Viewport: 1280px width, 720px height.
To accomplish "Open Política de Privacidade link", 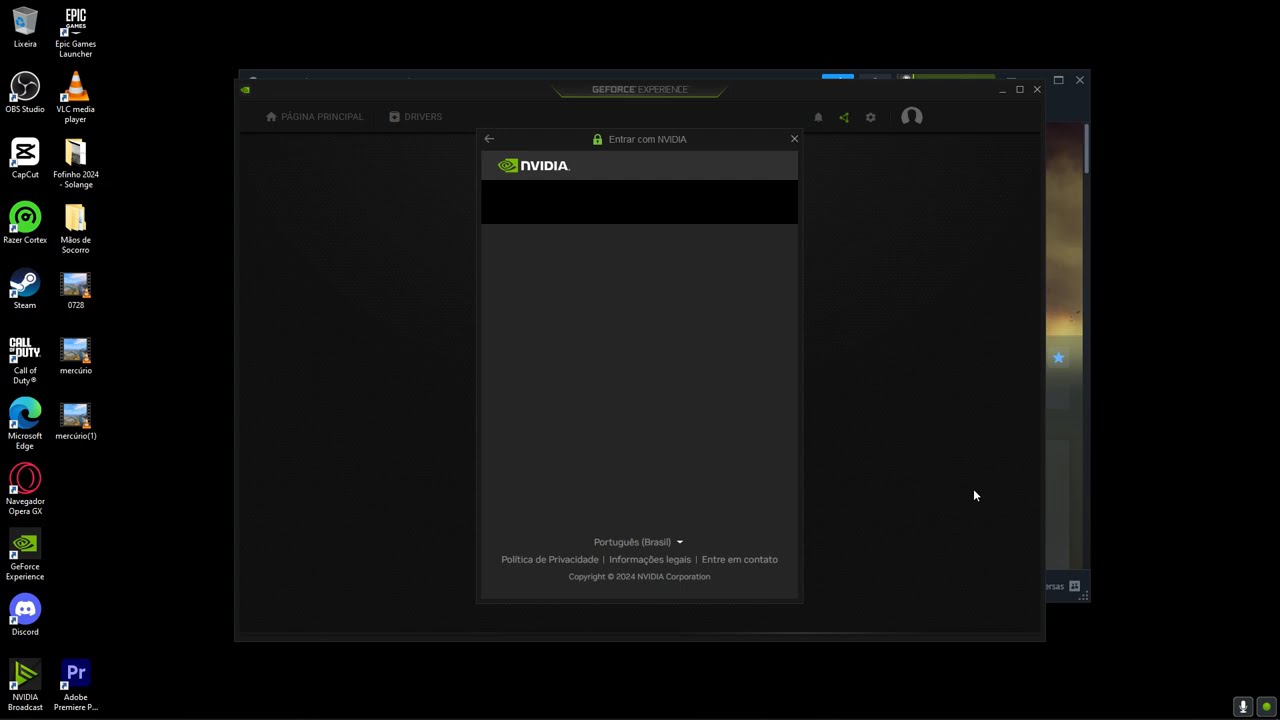I will pyautogui.click(x=550, y=560).
